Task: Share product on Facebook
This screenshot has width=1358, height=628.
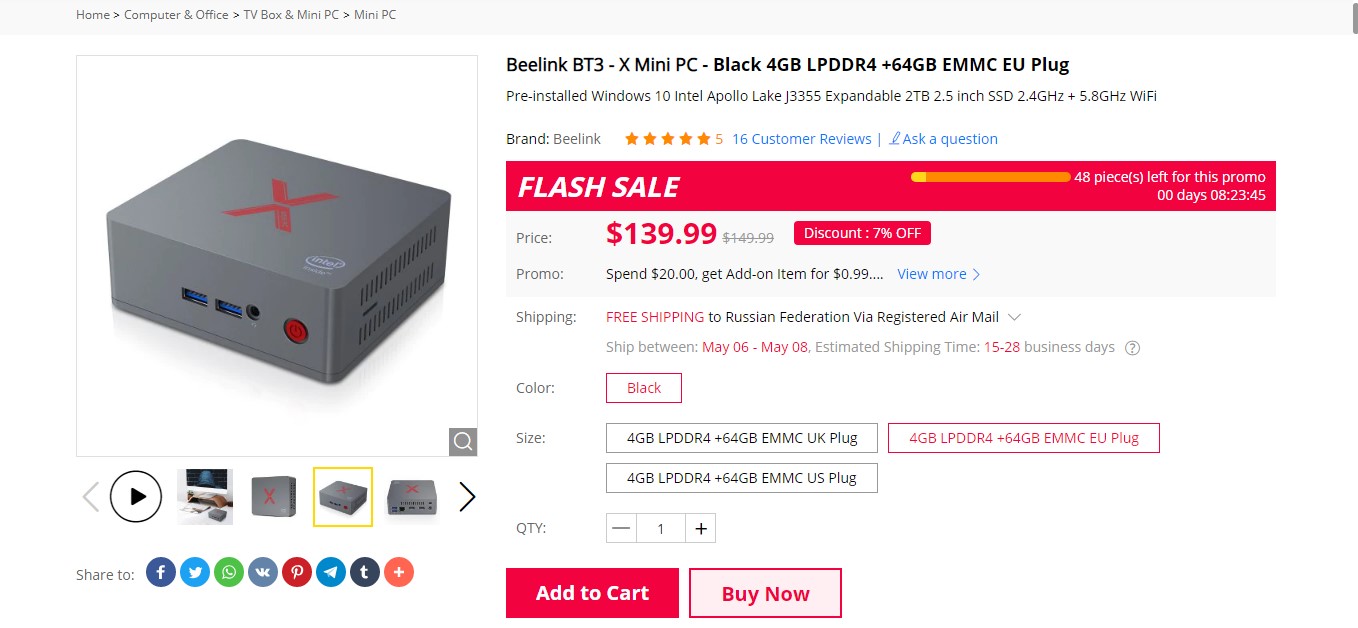Action: point(161,572)
